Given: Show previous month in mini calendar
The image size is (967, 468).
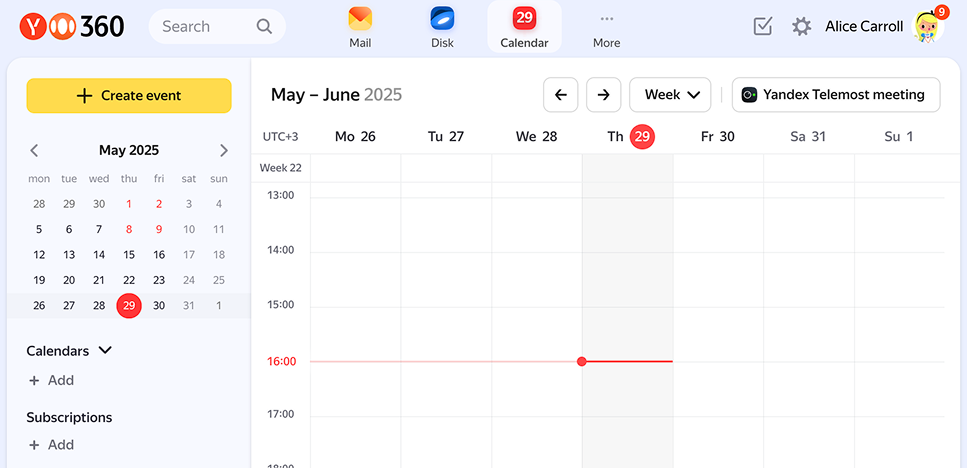Looking at the screenshot, I should point(34,151).
